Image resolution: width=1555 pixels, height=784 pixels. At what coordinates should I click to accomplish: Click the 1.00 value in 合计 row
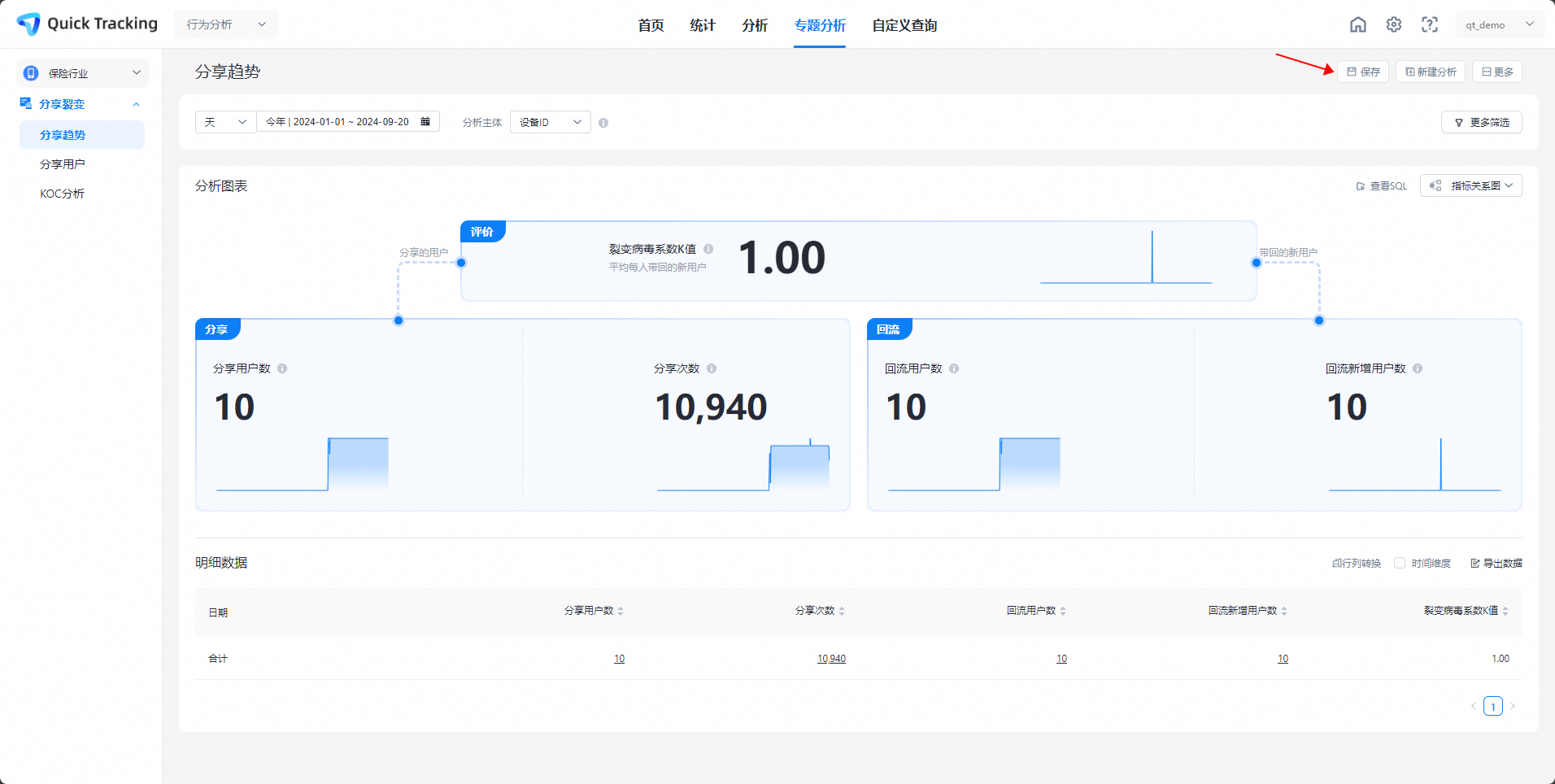pos(1501,659)
